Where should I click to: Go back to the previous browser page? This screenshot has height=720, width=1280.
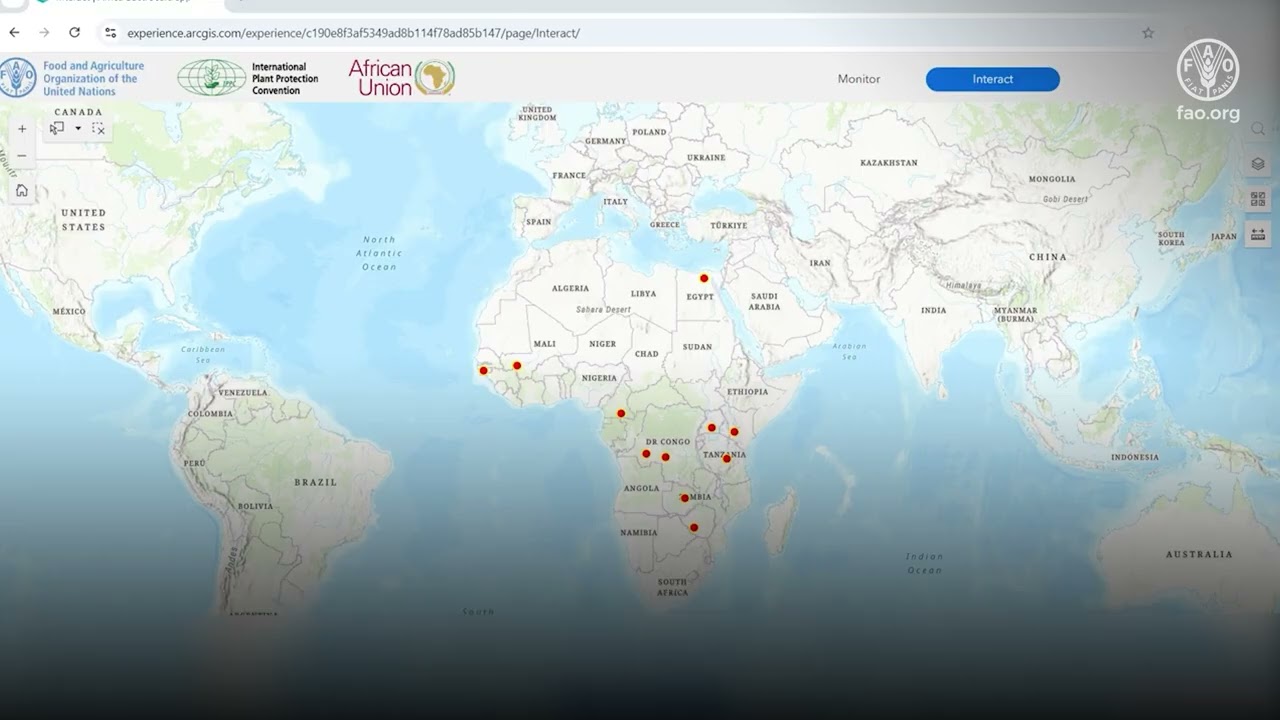[x=14, y=32]
